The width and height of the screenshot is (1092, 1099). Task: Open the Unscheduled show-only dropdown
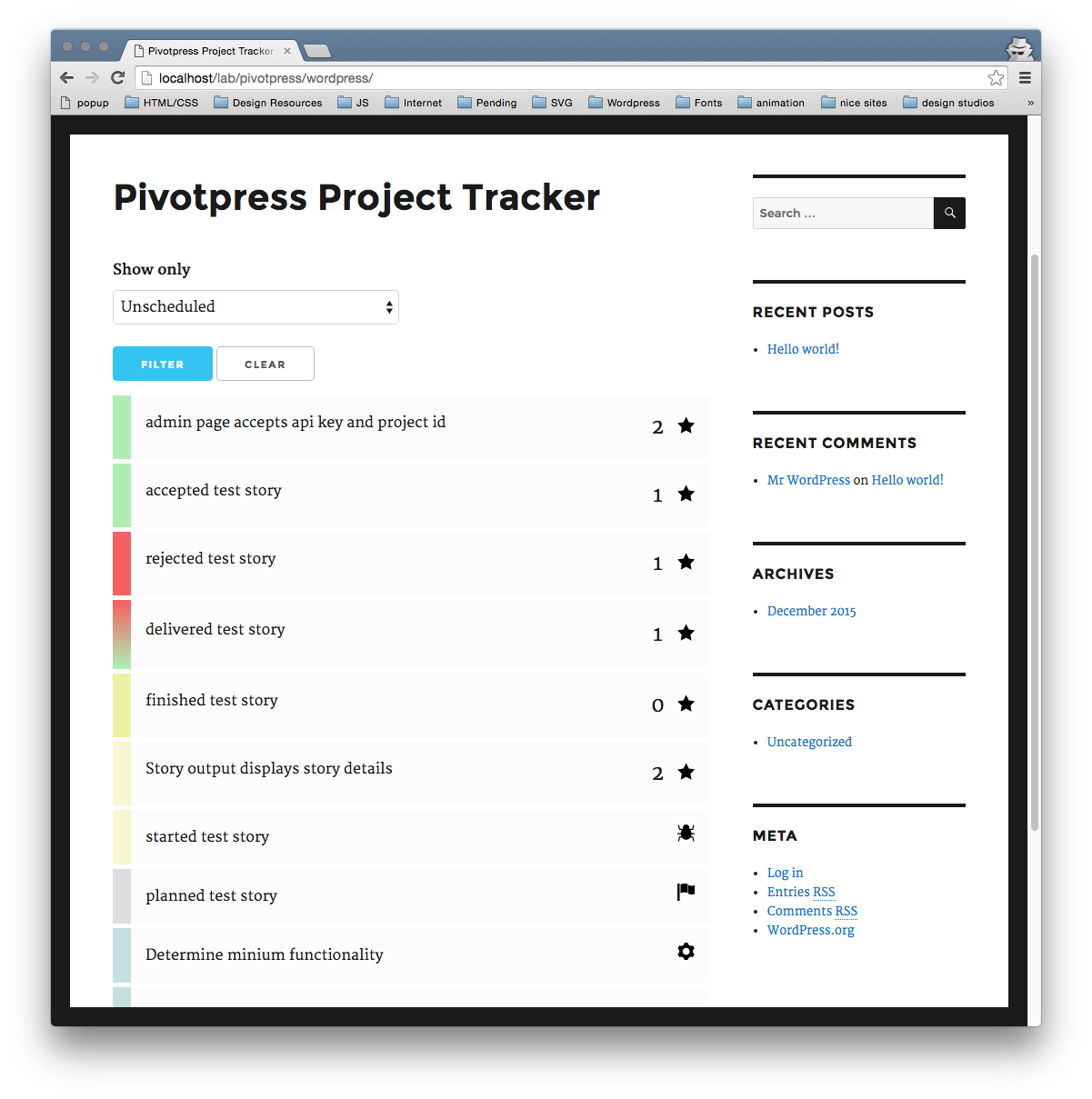tap(255, 307)
